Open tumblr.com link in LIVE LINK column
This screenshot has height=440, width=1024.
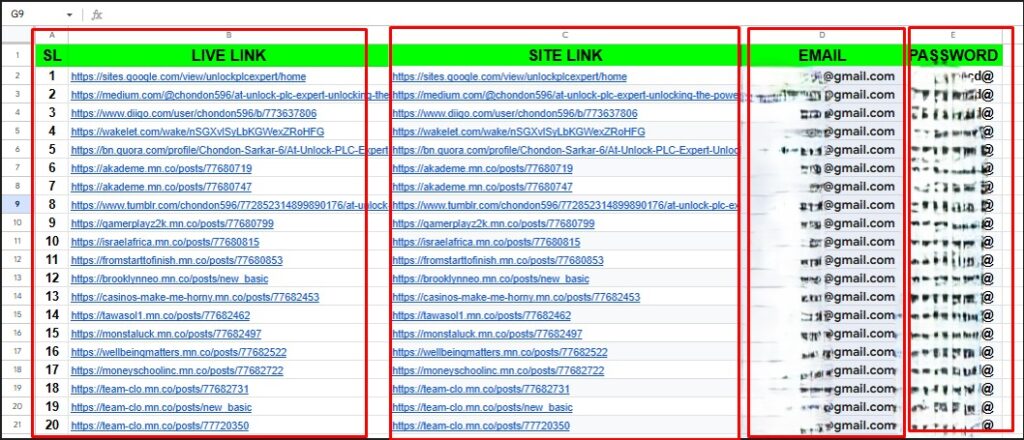tap(230, 205)
